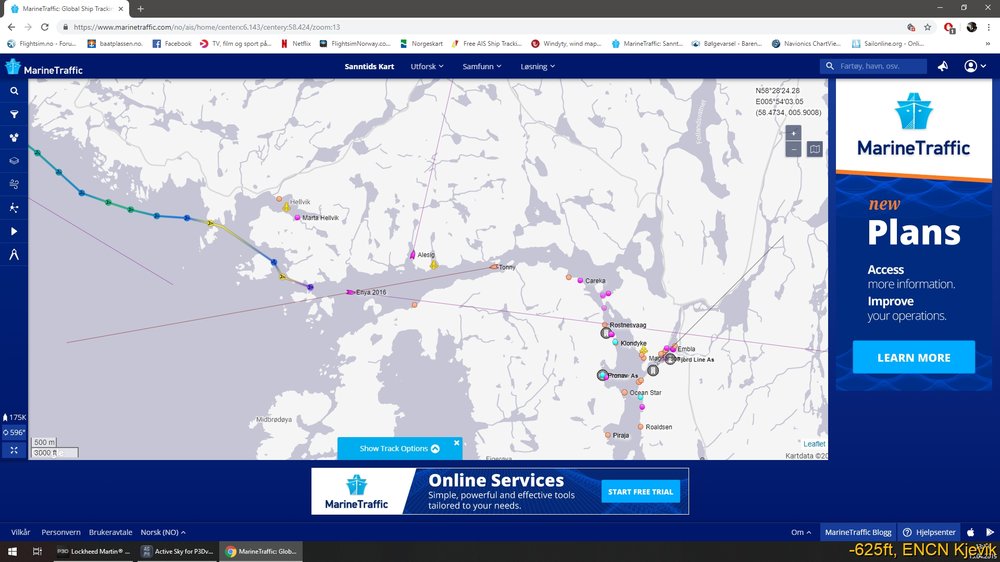Open the user account menu
The image size is (1000, 562).
975,66
